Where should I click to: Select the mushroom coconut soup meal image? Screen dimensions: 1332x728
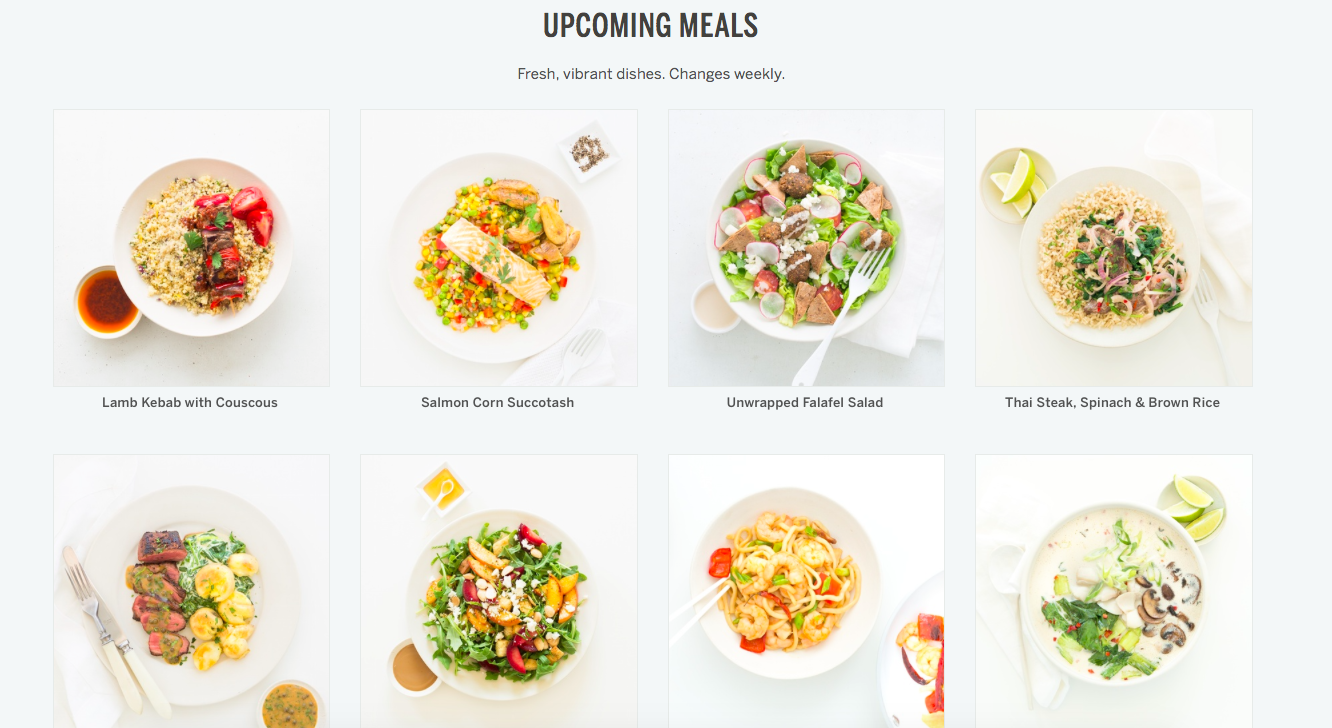(1113, 591)
